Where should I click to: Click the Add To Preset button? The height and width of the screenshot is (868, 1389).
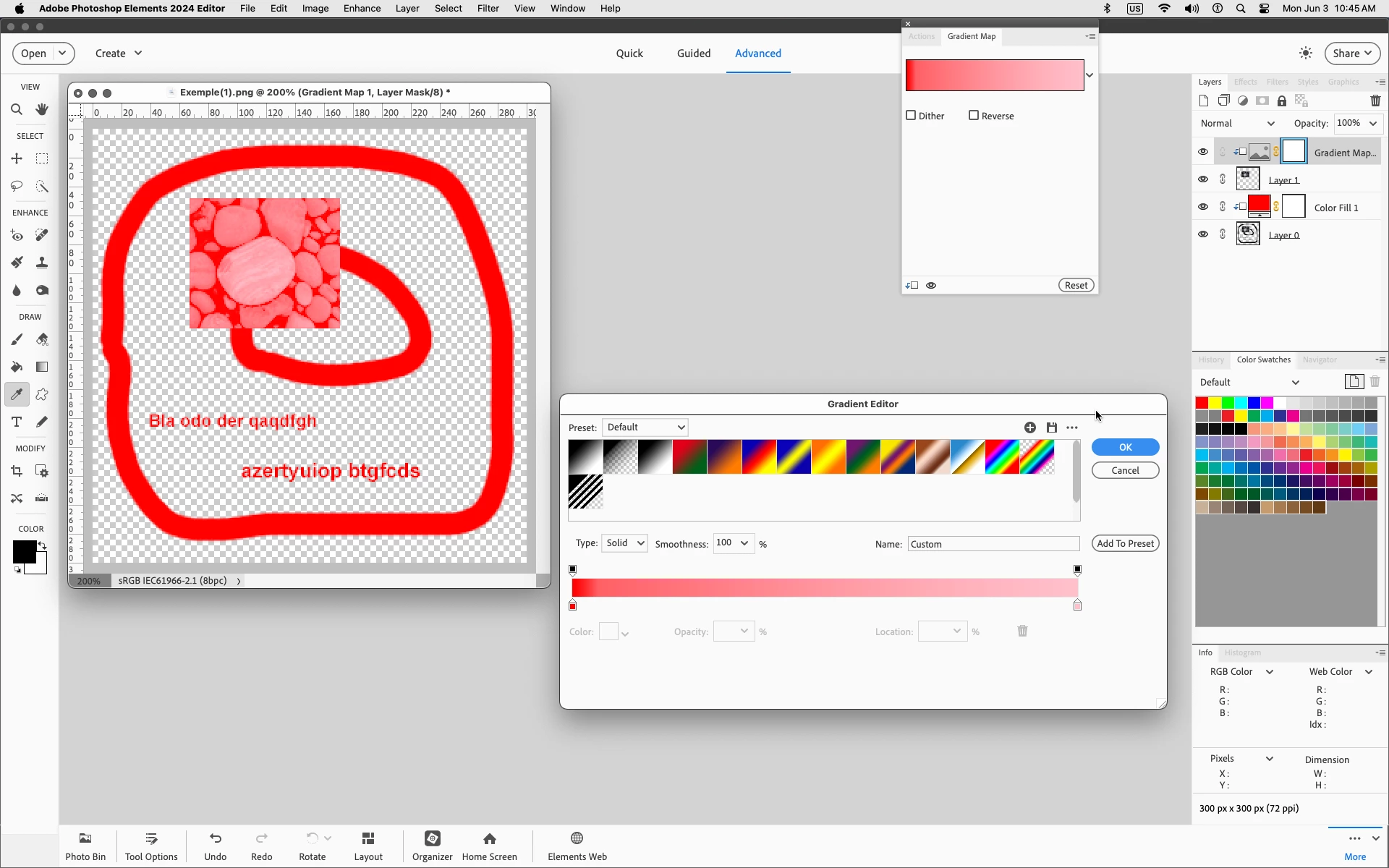point(1125,544)
